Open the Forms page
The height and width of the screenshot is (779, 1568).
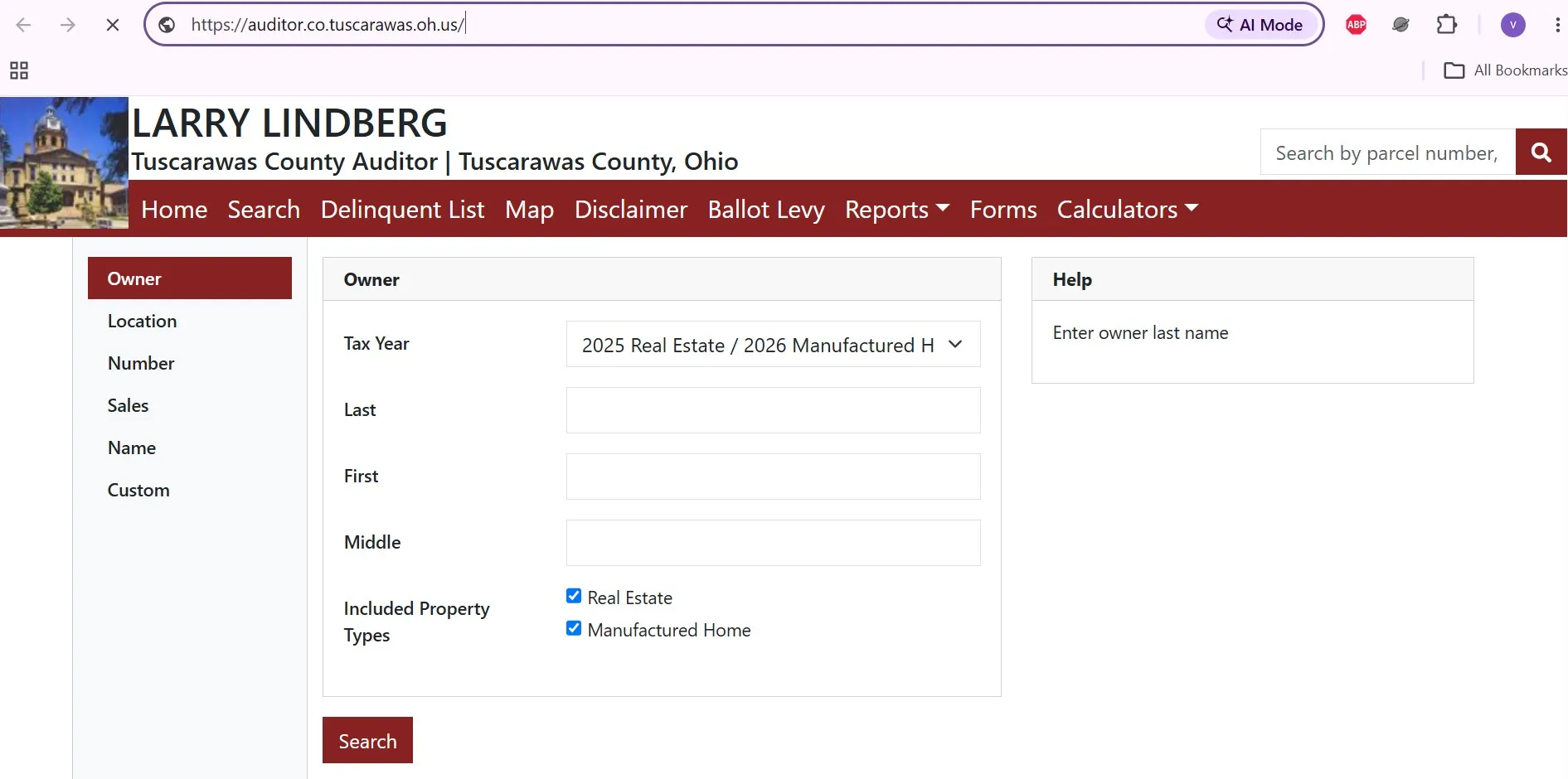1003,210
